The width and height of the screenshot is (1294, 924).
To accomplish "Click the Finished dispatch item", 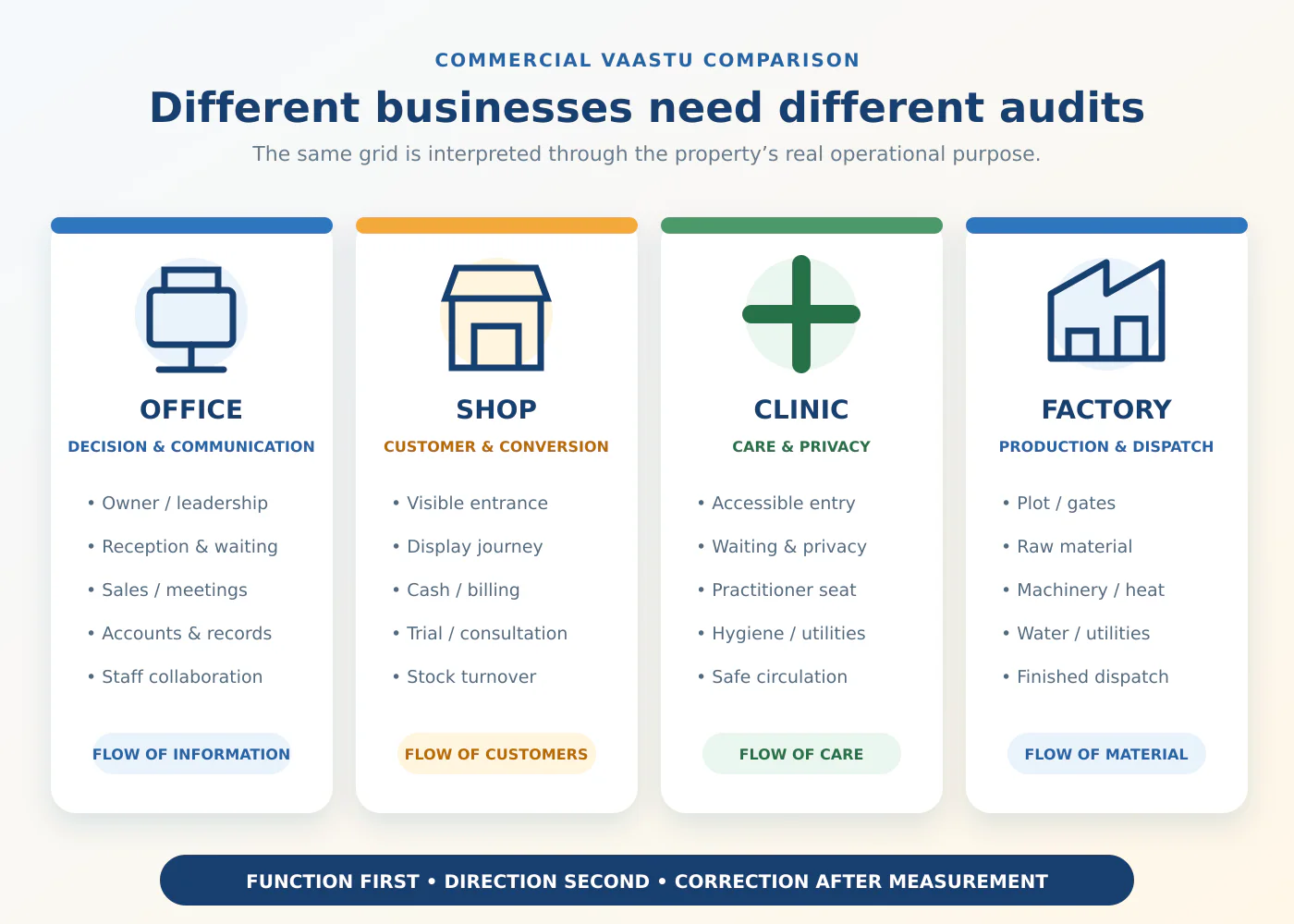I will click(1085, 677).
